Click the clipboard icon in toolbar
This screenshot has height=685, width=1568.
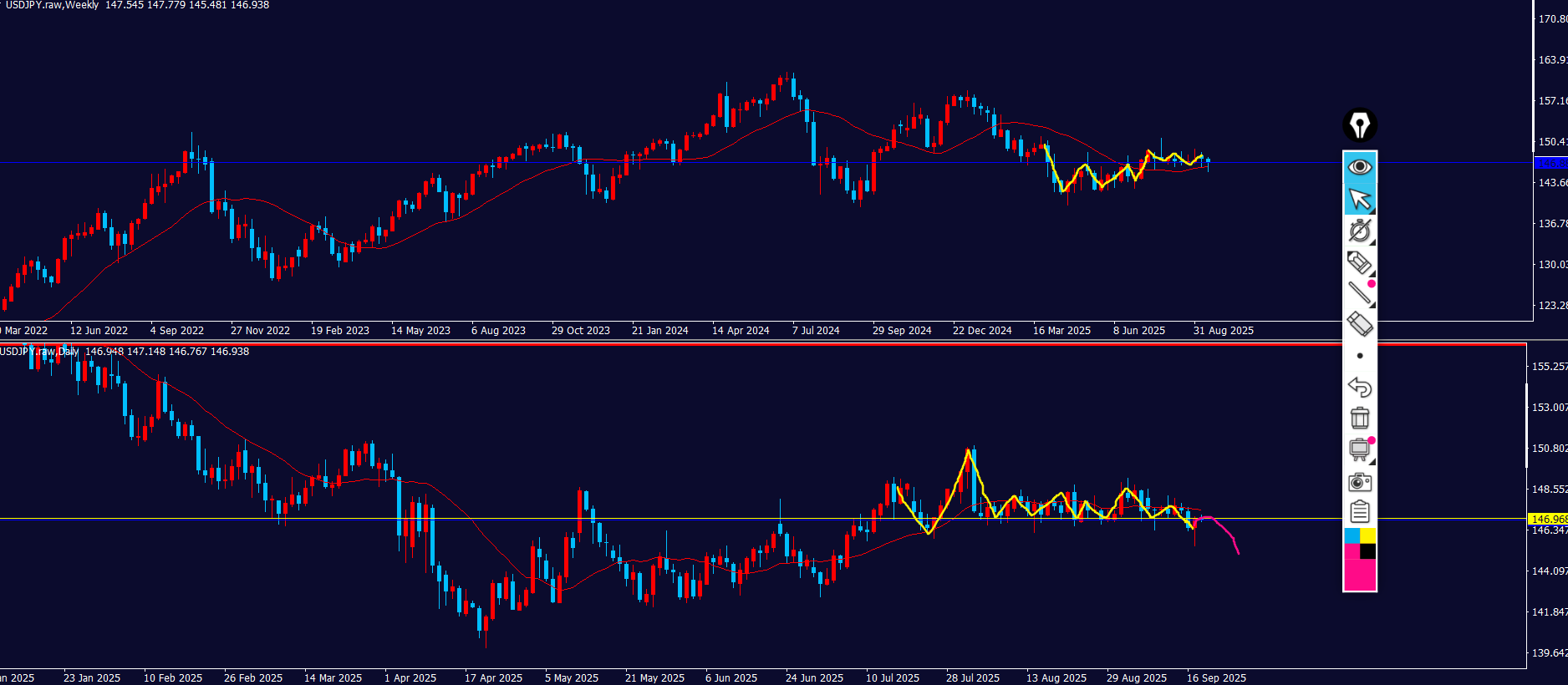click(1360, 511)
